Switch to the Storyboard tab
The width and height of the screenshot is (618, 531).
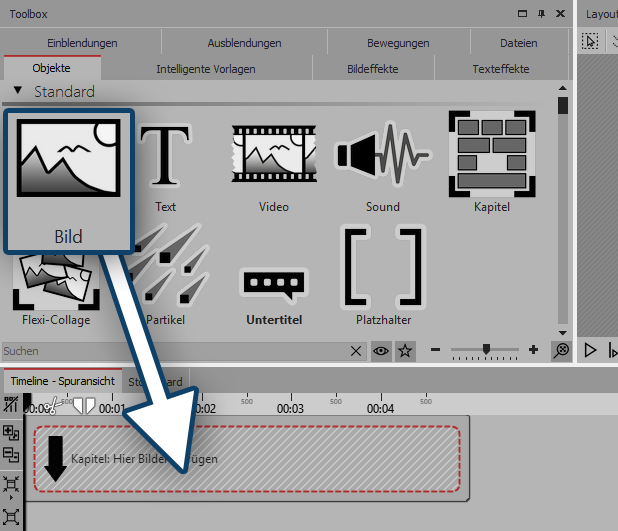tap(155, 382)
